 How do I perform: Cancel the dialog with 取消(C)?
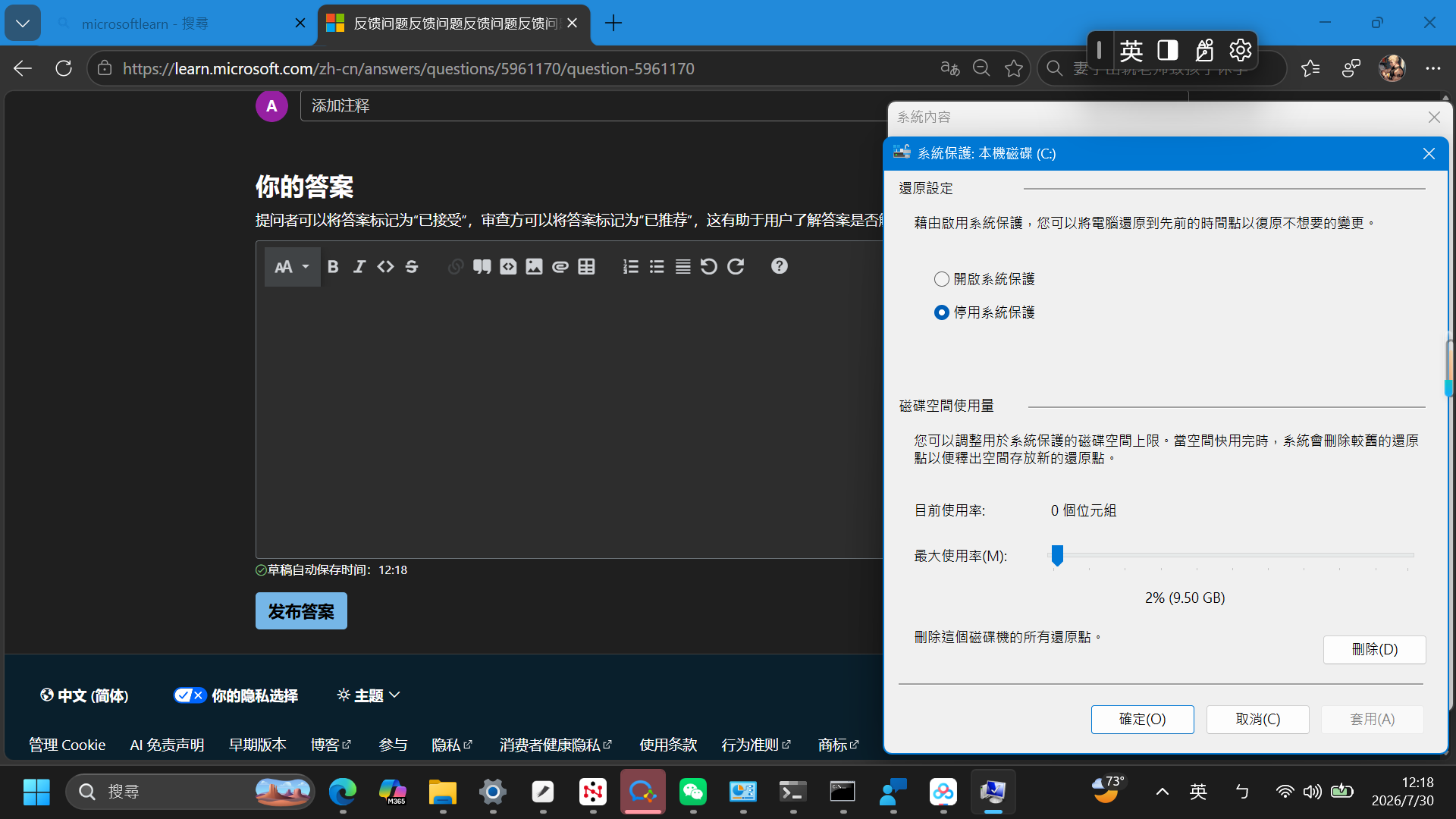pos(1257,719)
